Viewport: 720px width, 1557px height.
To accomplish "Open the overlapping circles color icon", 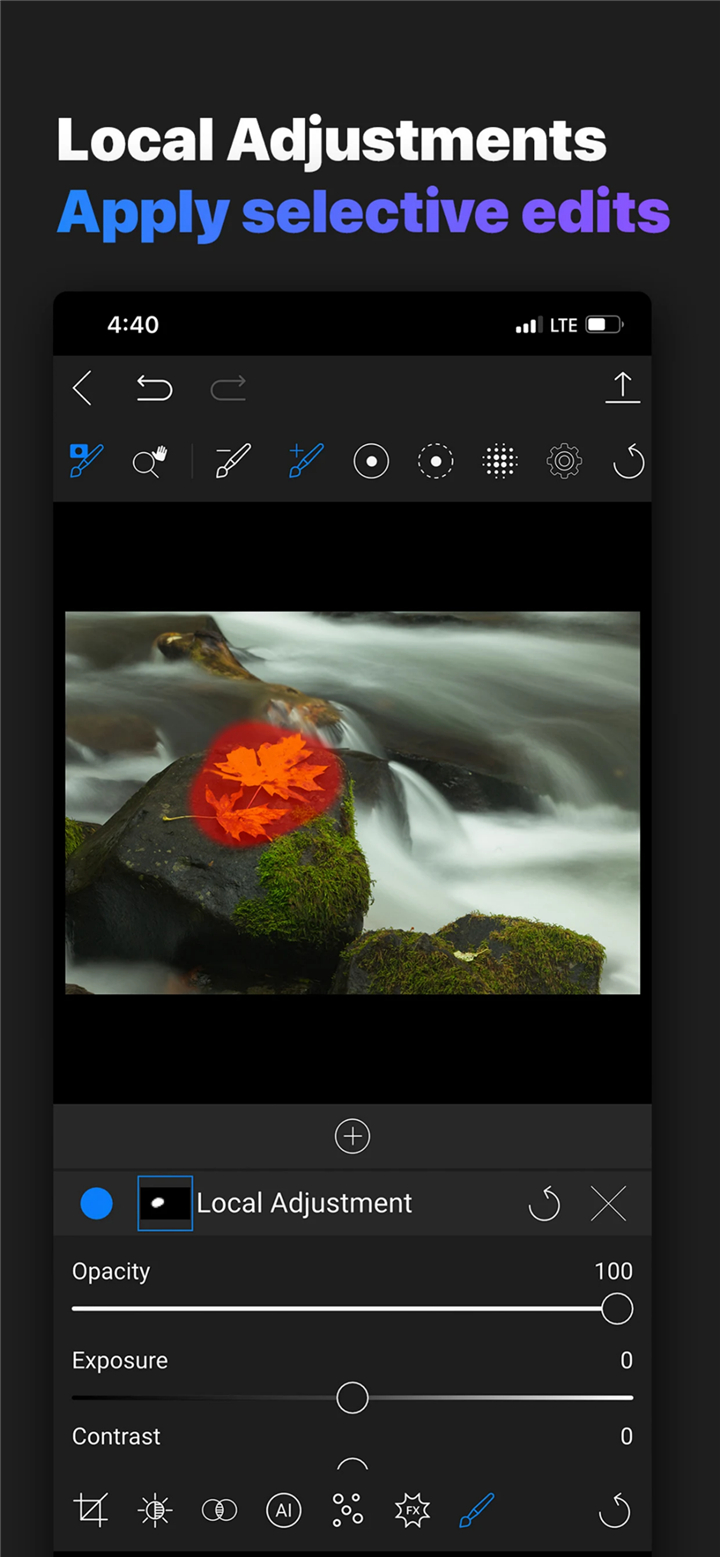I will click(219, 1509).
